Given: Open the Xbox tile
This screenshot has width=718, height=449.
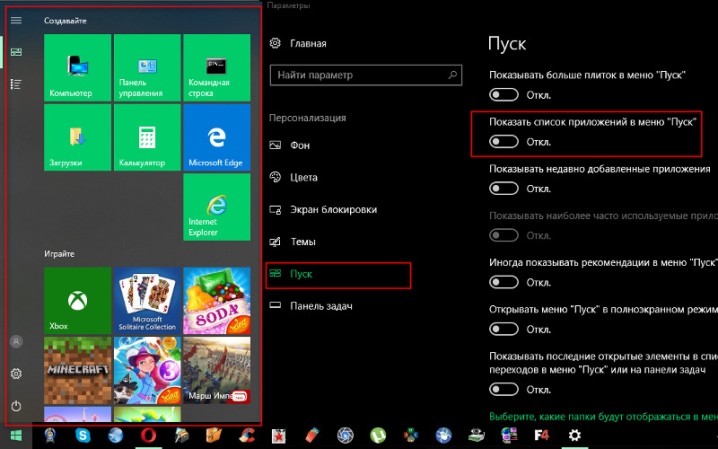Looking at the screenshot, I should (x=77, y=301).
